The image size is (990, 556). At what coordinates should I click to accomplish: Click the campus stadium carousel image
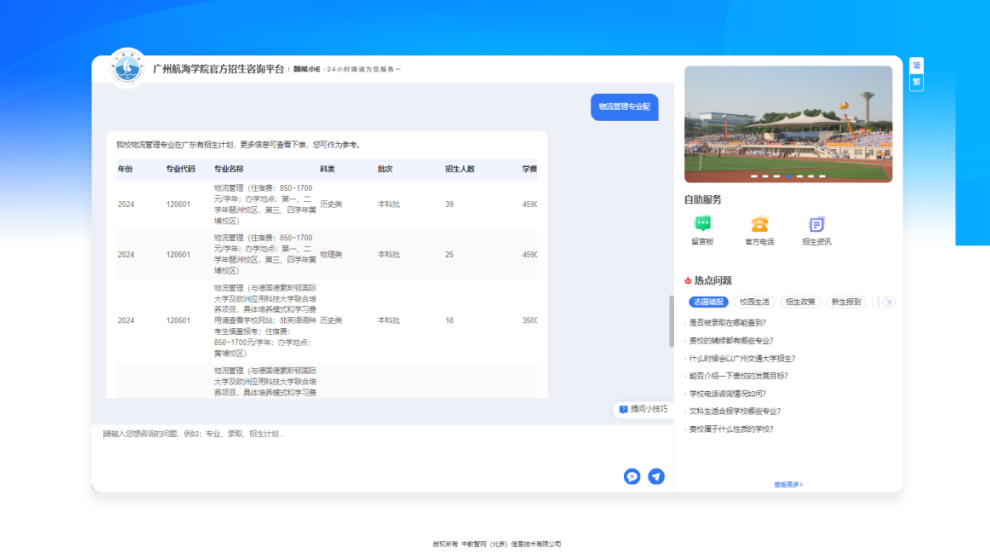tap(788, 123)
